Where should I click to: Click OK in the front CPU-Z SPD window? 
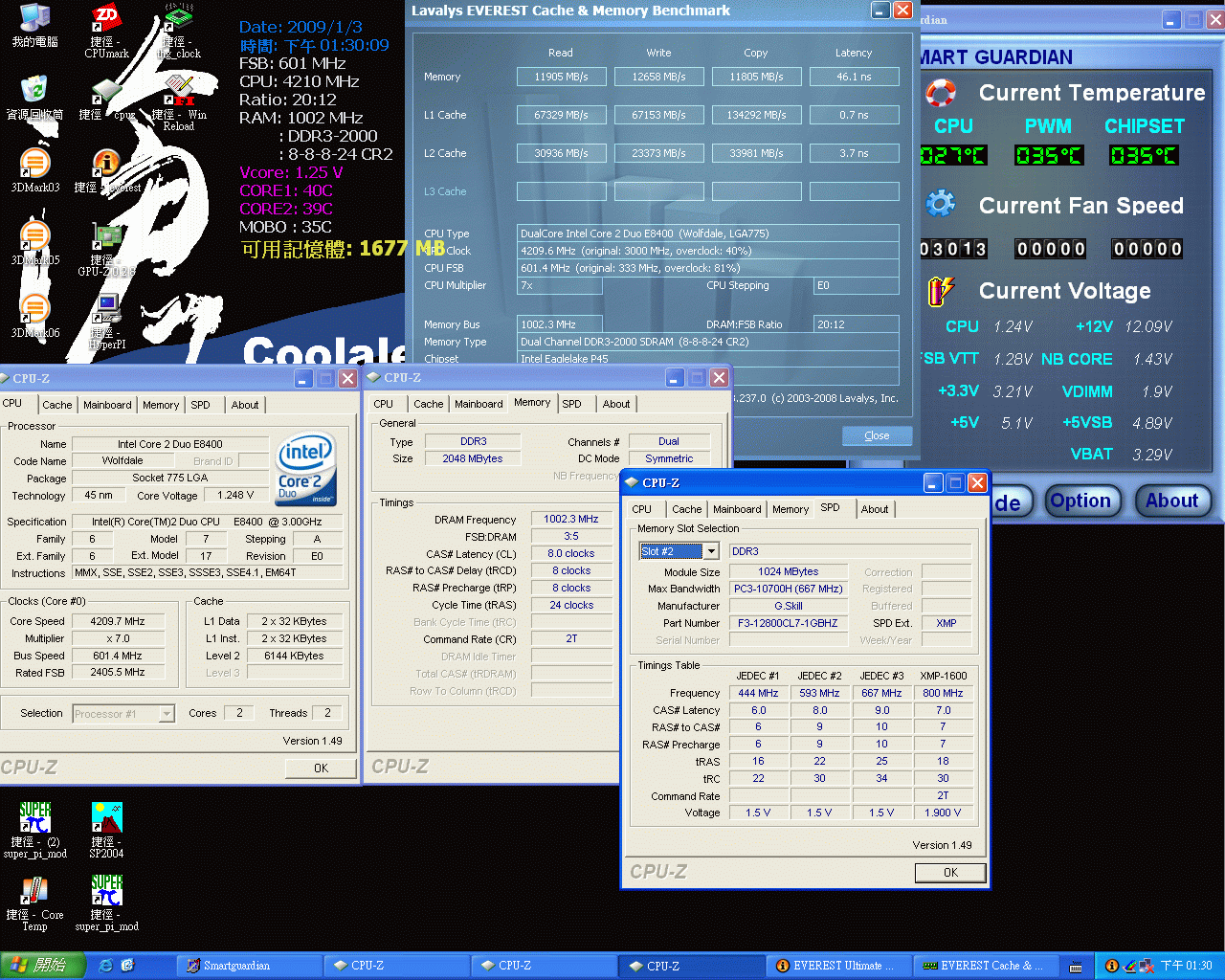[950, 873]
